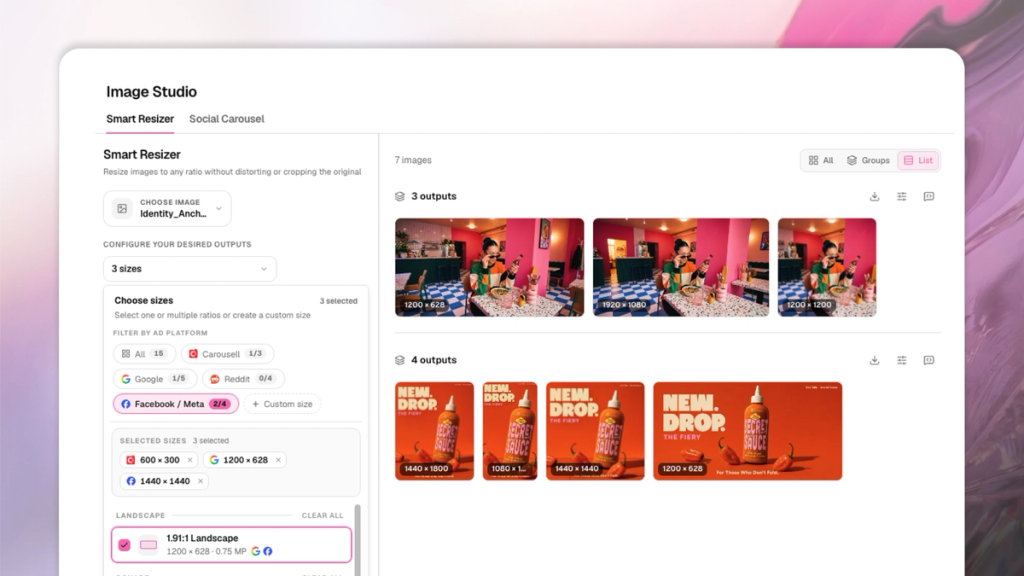Click the Facebook icon on 1.91:1 Landscape row
Viewport: 1024px width, 576px height.
pyautogui.click(x=268, y=551)
